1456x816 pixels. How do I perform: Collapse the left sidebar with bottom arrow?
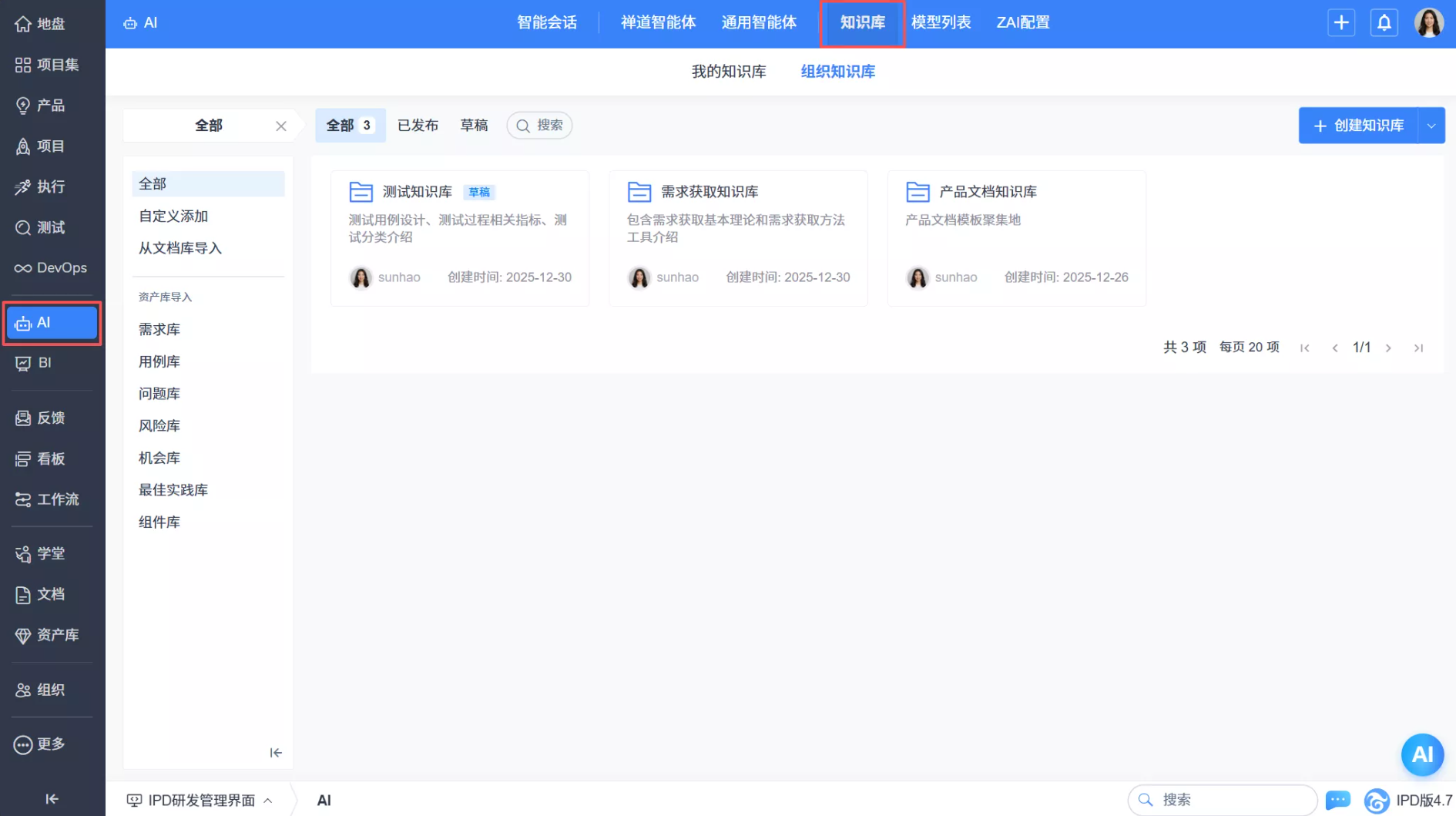pyautogui.click(x=51, y=799)
